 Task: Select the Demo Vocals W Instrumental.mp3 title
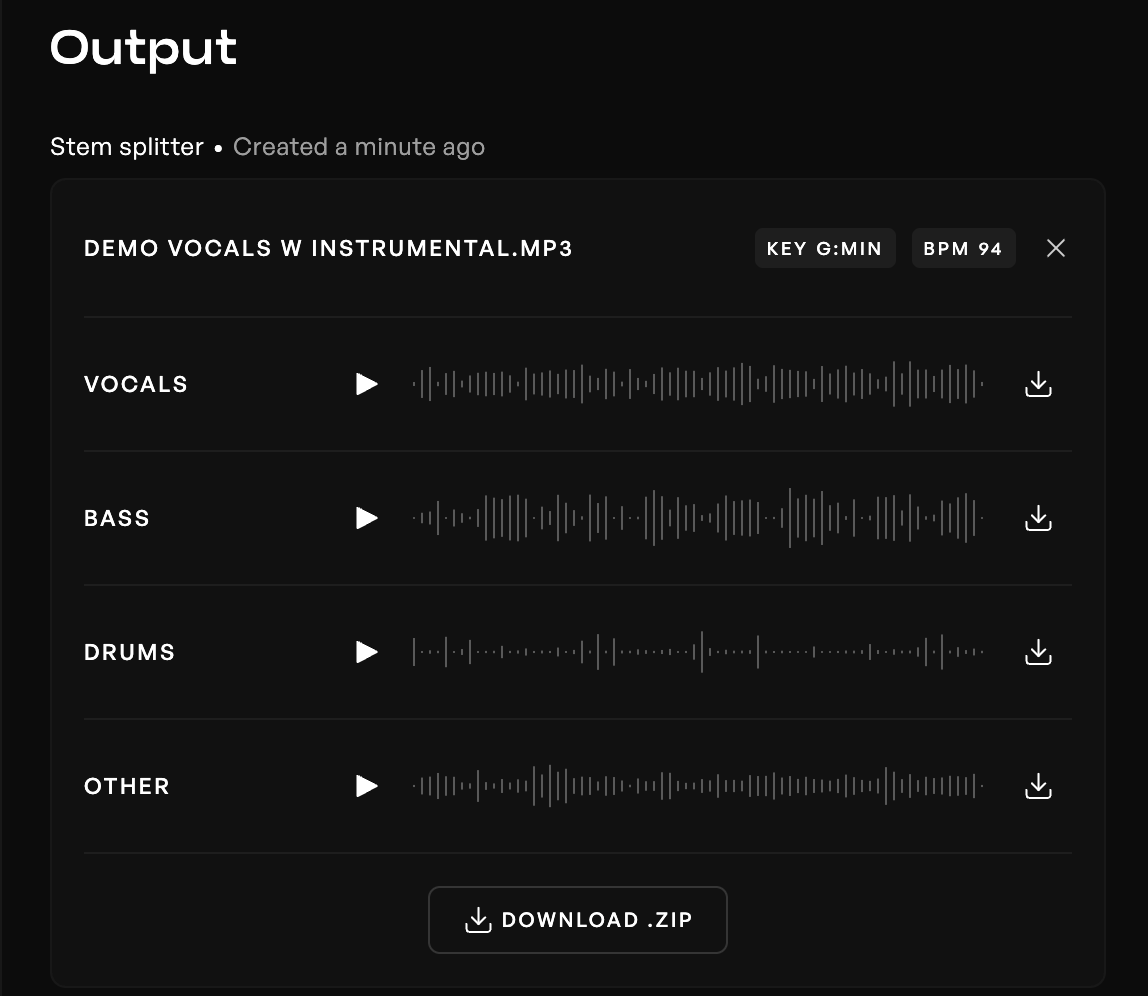tap(328, 248)
